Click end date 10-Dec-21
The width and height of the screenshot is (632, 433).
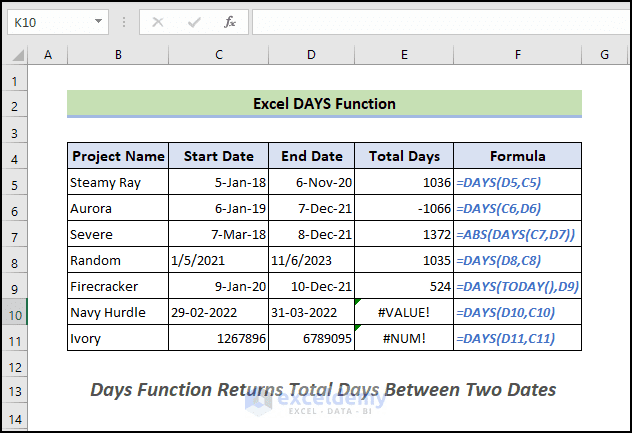(x=312, y=286)
